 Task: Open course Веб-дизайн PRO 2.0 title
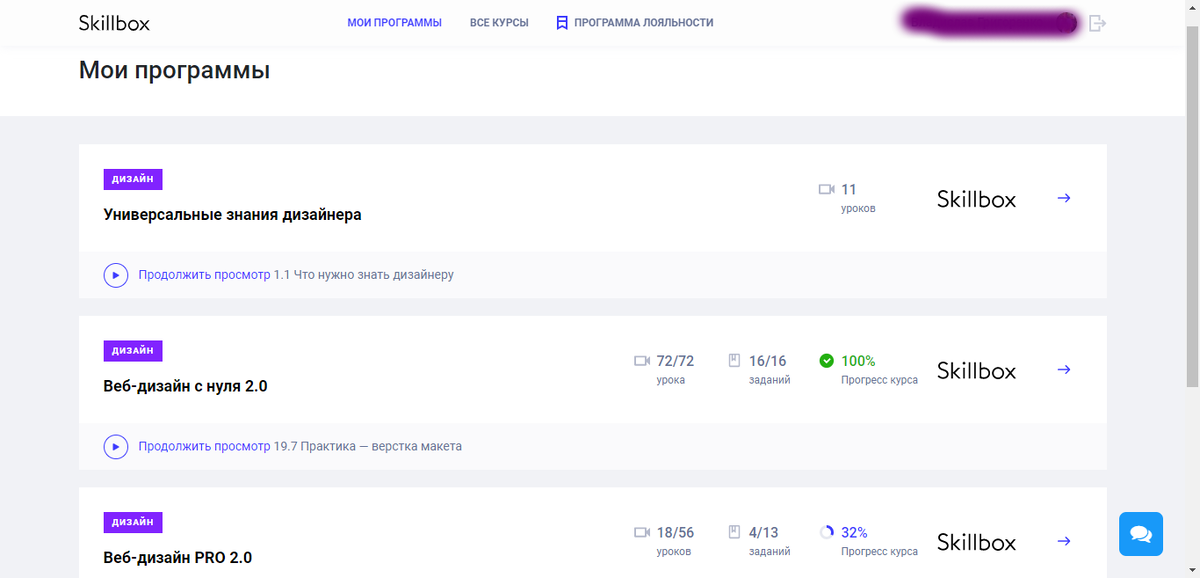click(x=178, y=558)
